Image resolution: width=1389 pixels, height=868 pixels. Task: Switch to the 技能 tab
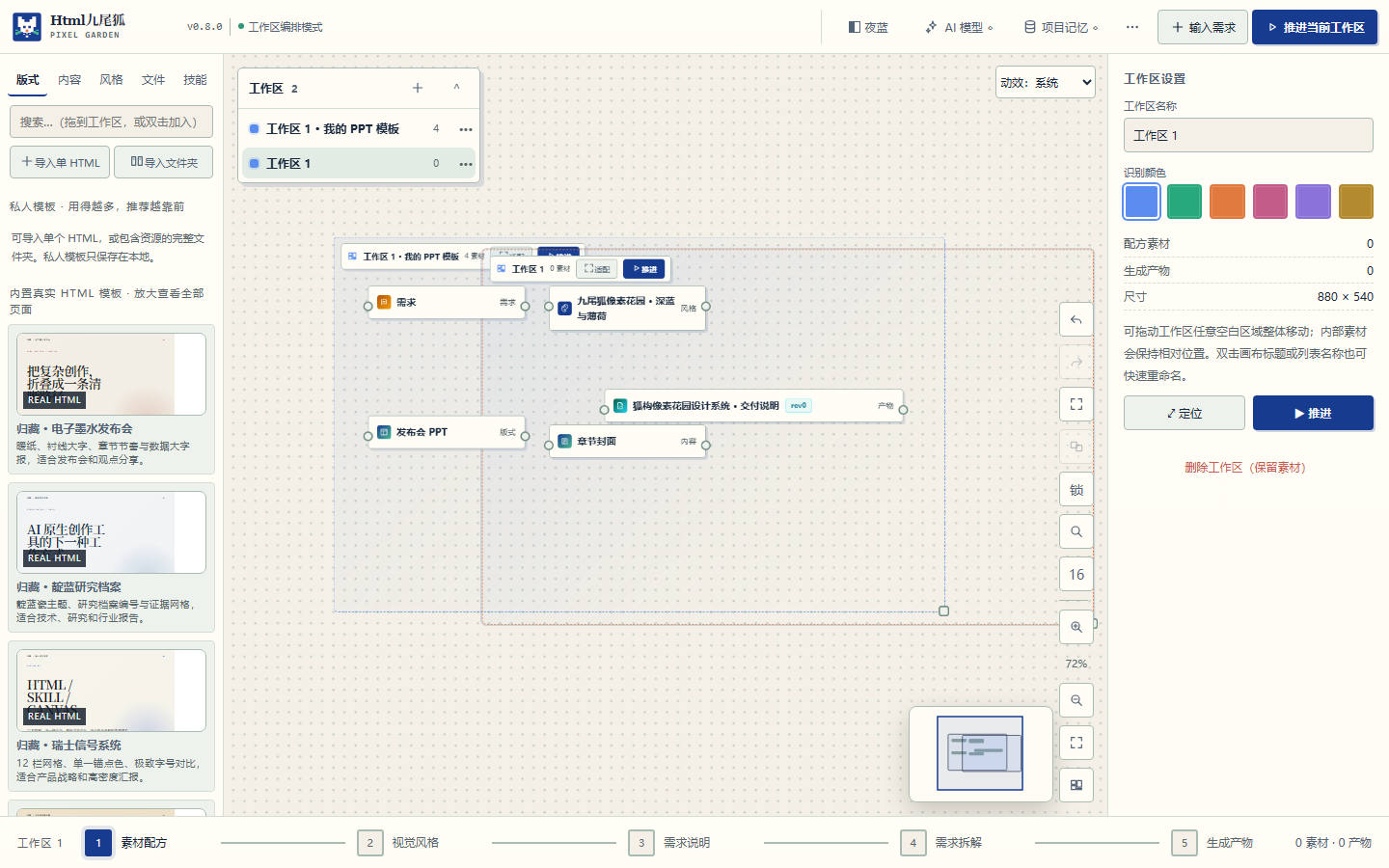click(x=195, y=80)
